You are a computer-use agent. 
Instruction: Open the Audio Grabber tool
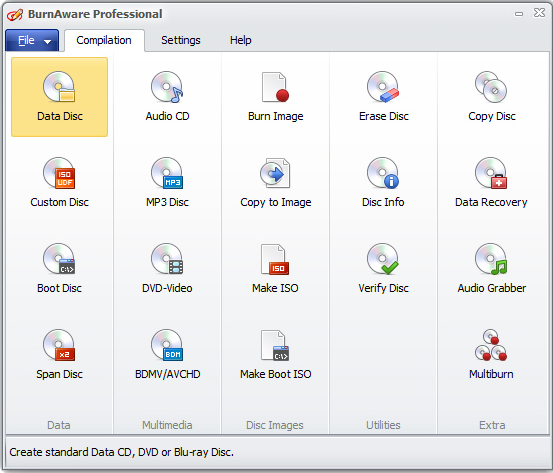point(491,269)
